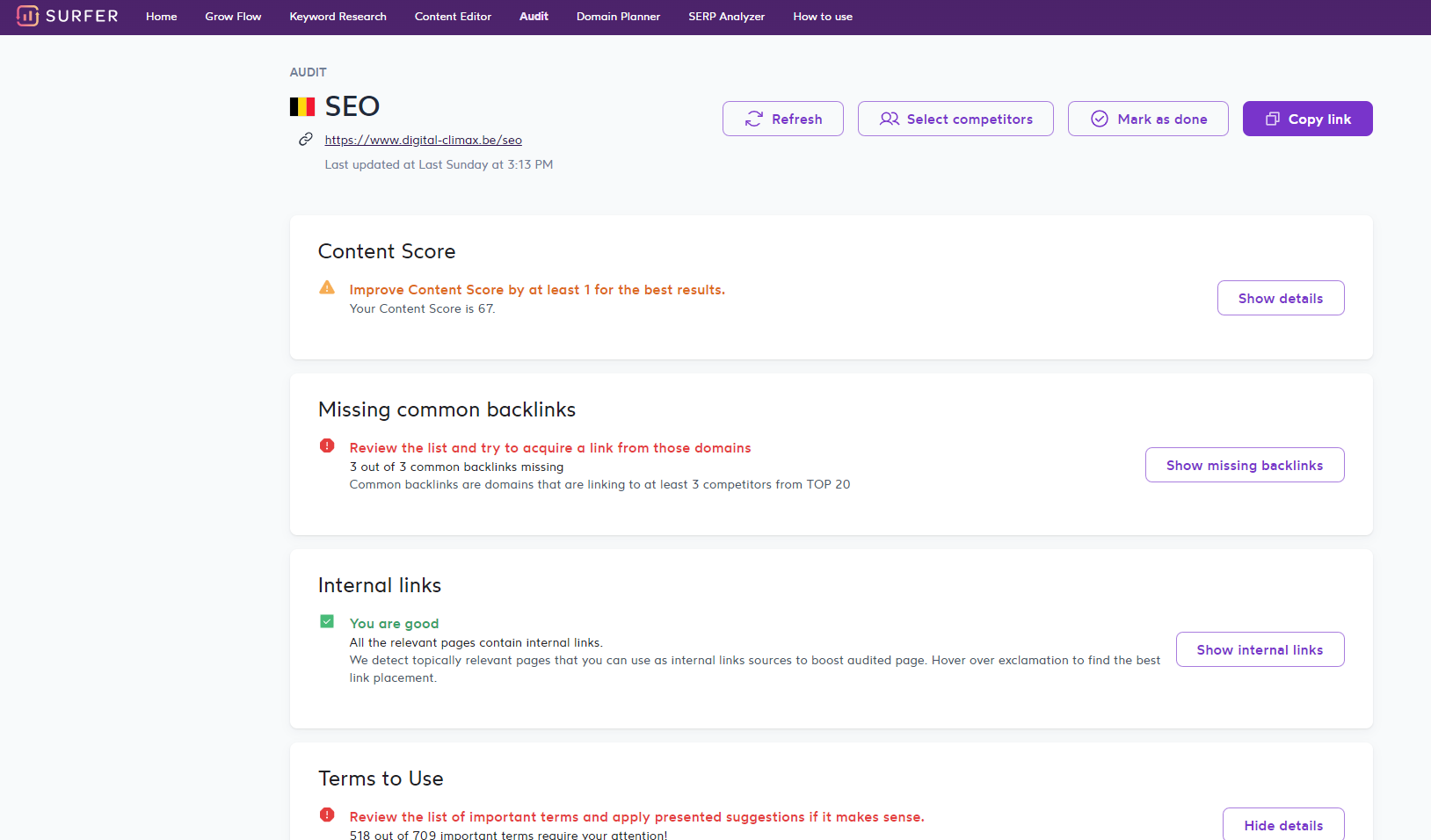Open the How to use page
The height and width of the screenshot is (840, 1431).
click(x=823, y=17)
